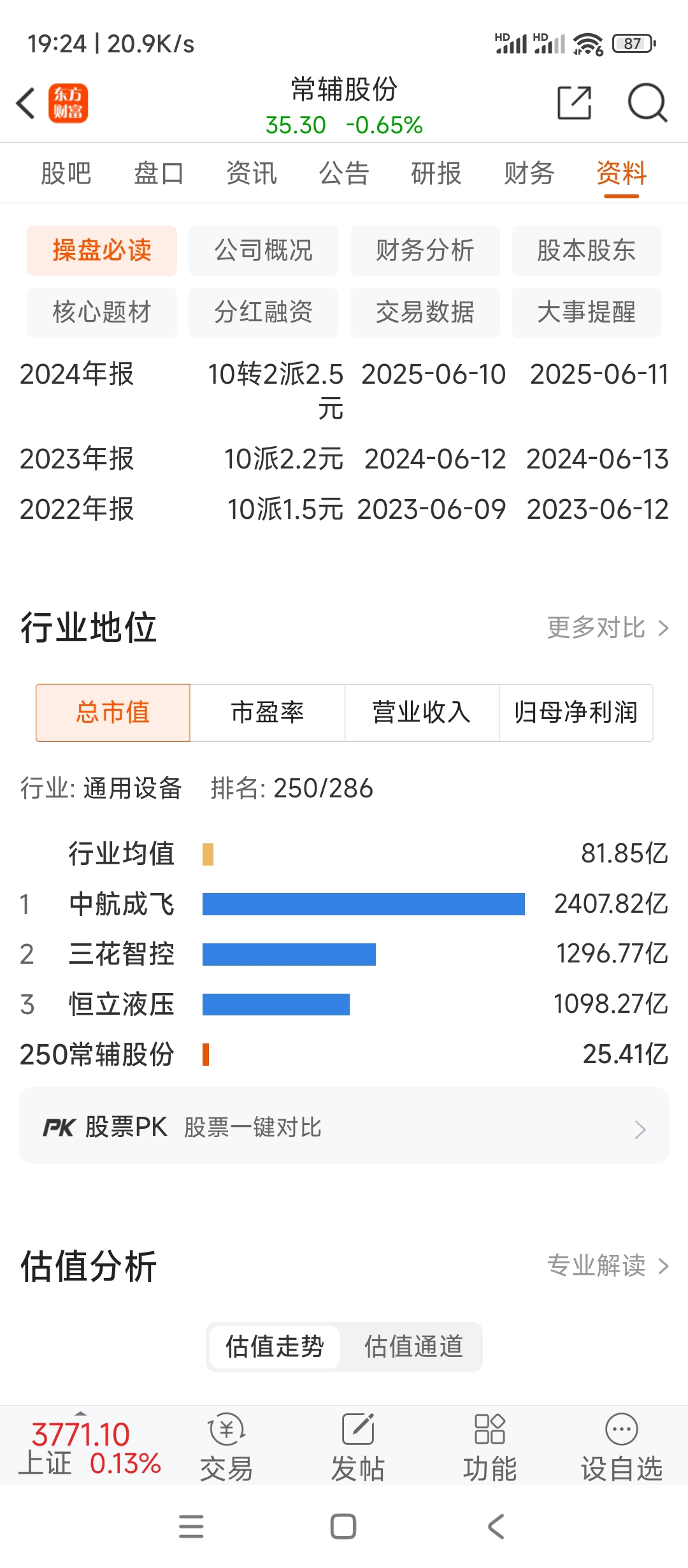Switch to the 财务 tab
The height and width of the screenshot is (1568, 688).
click(529, 173)
